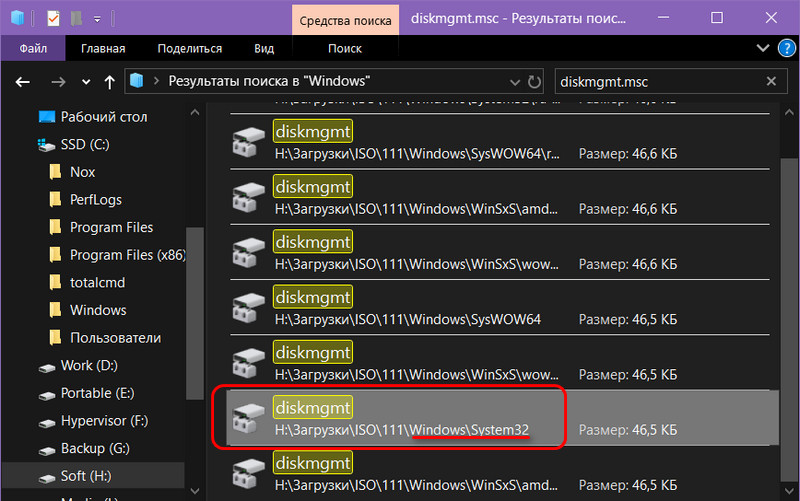Open recent locations dropdown arrow

point(86,82)
